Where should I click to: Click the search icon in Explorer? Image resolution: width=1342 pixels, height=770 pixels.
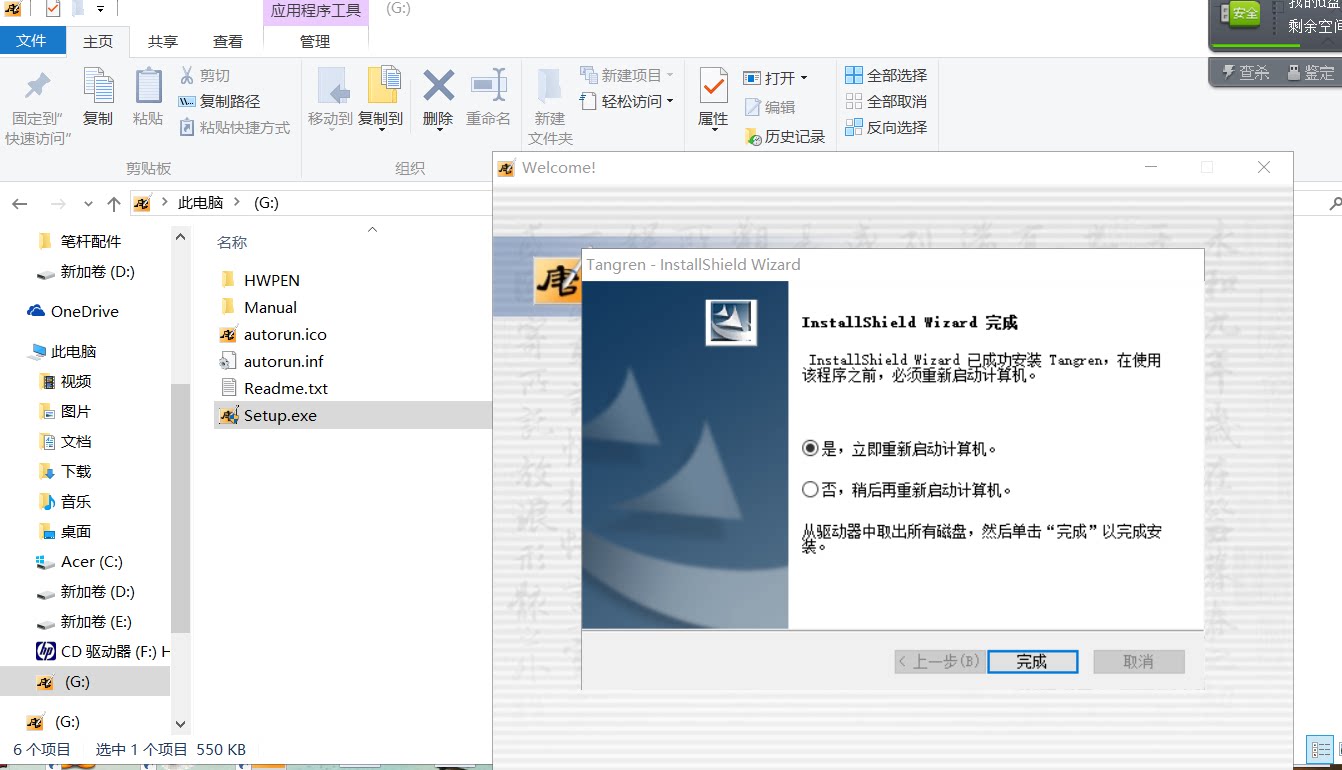point(1335,204)
